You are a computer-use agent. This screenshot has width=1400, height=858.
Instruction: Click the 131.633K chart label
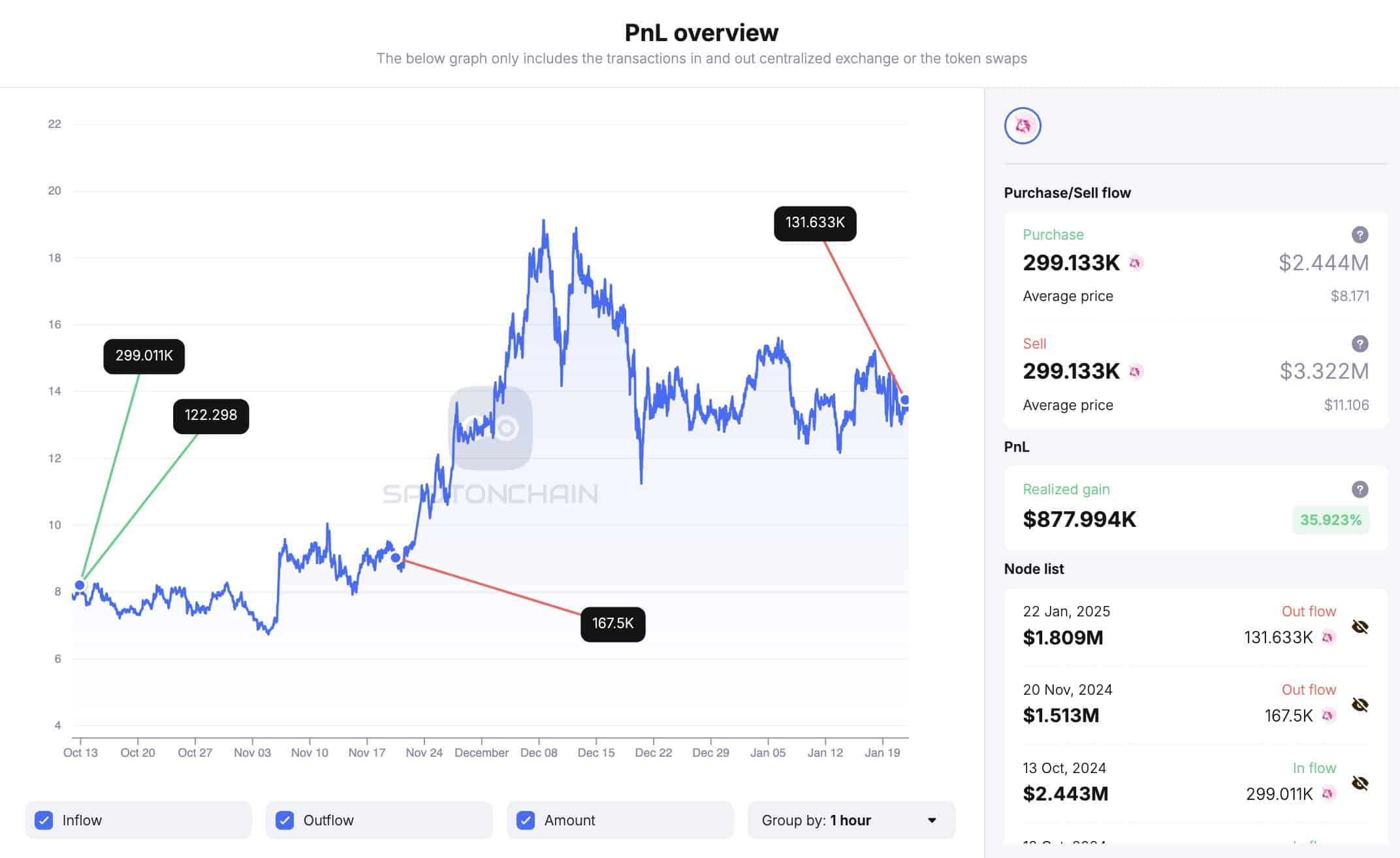pos(815,223)
